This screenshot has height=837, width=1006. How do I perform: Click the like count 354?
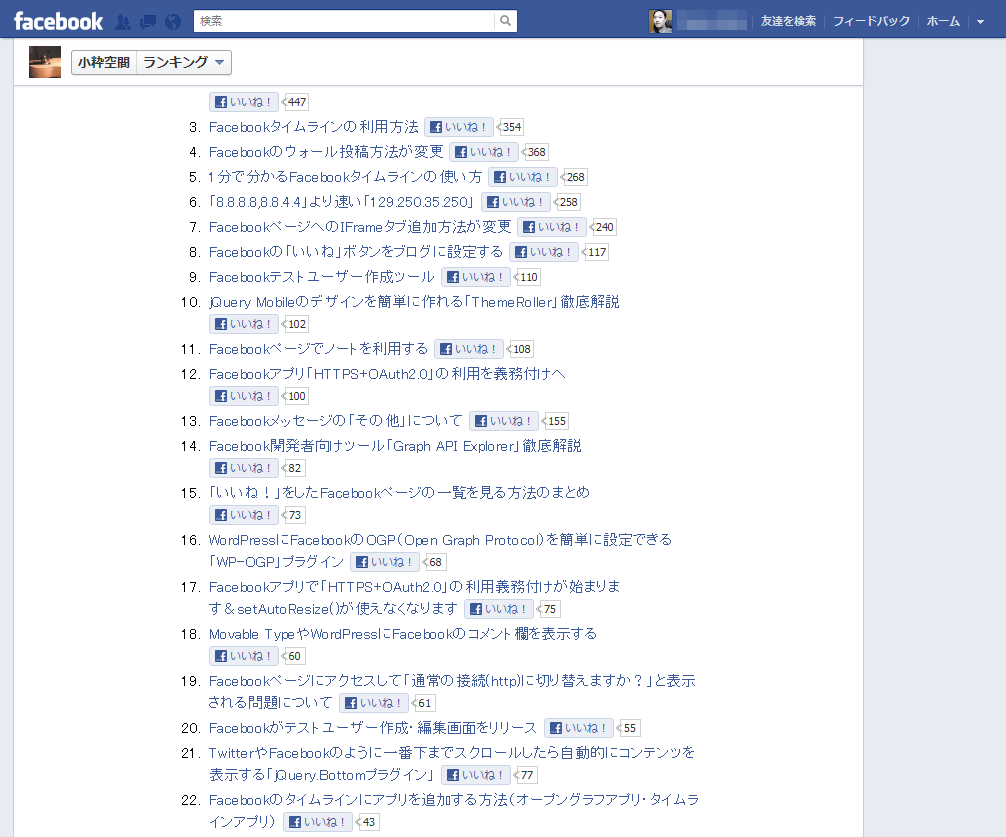511,127
